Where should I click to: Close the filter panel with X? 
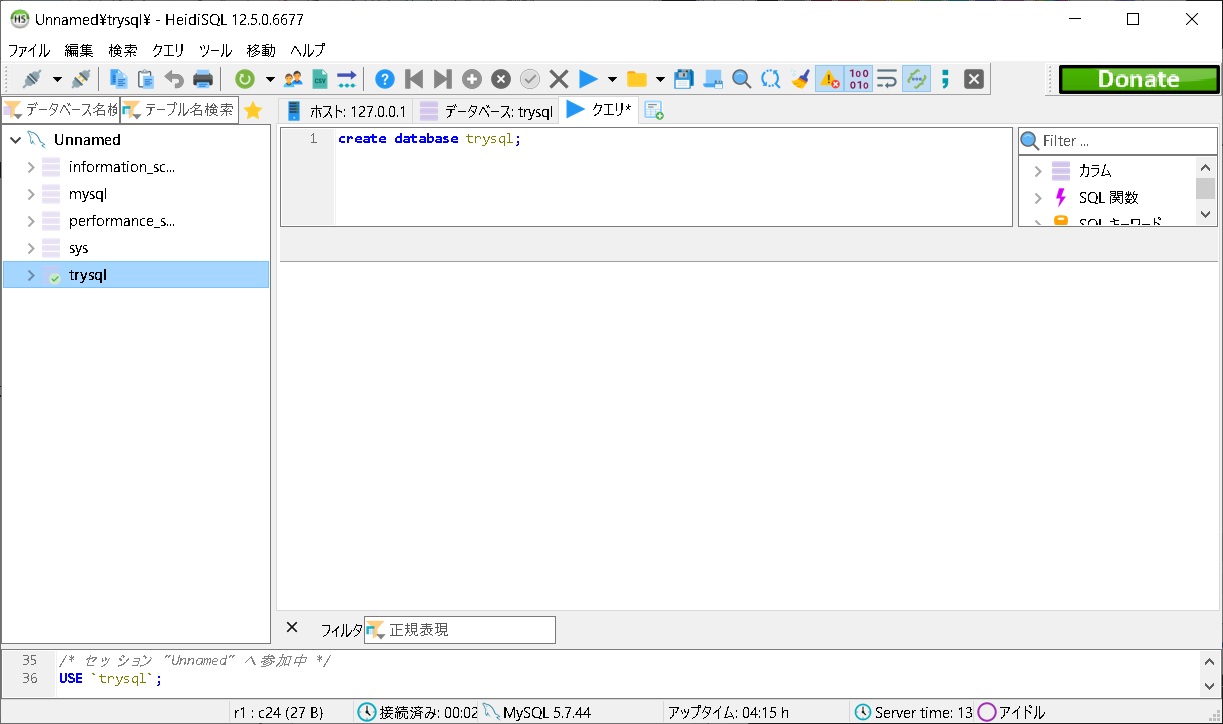[292, 628]
